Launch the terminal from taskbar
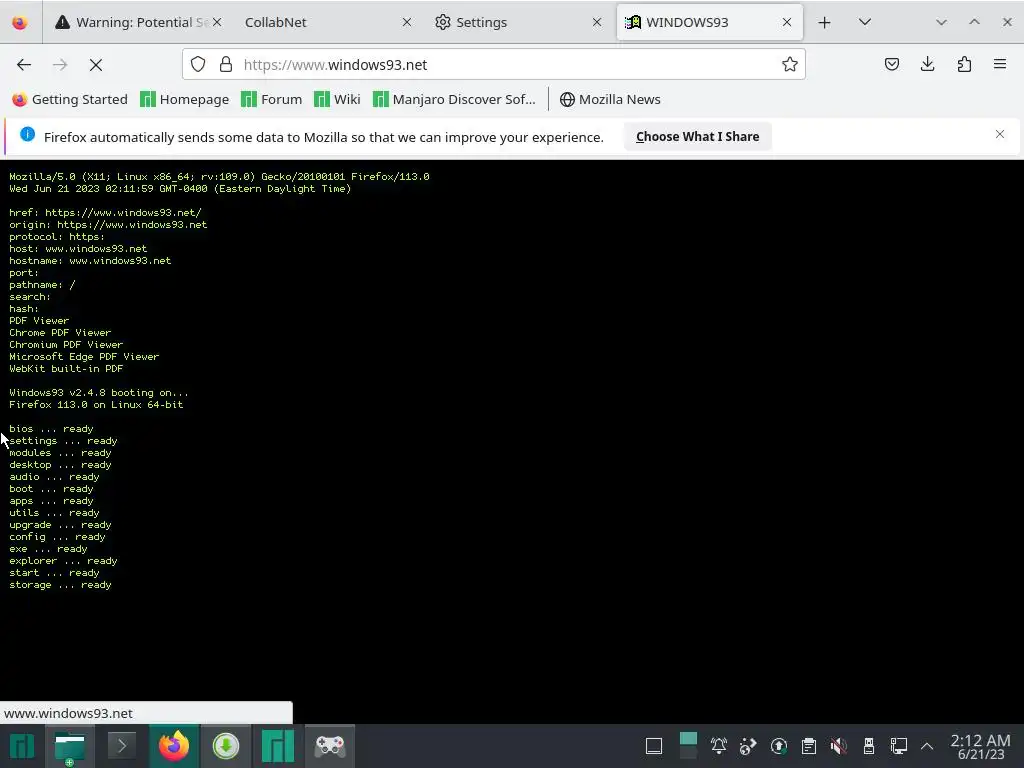Viewport: 1024px width, 768px height. [121, 746]
